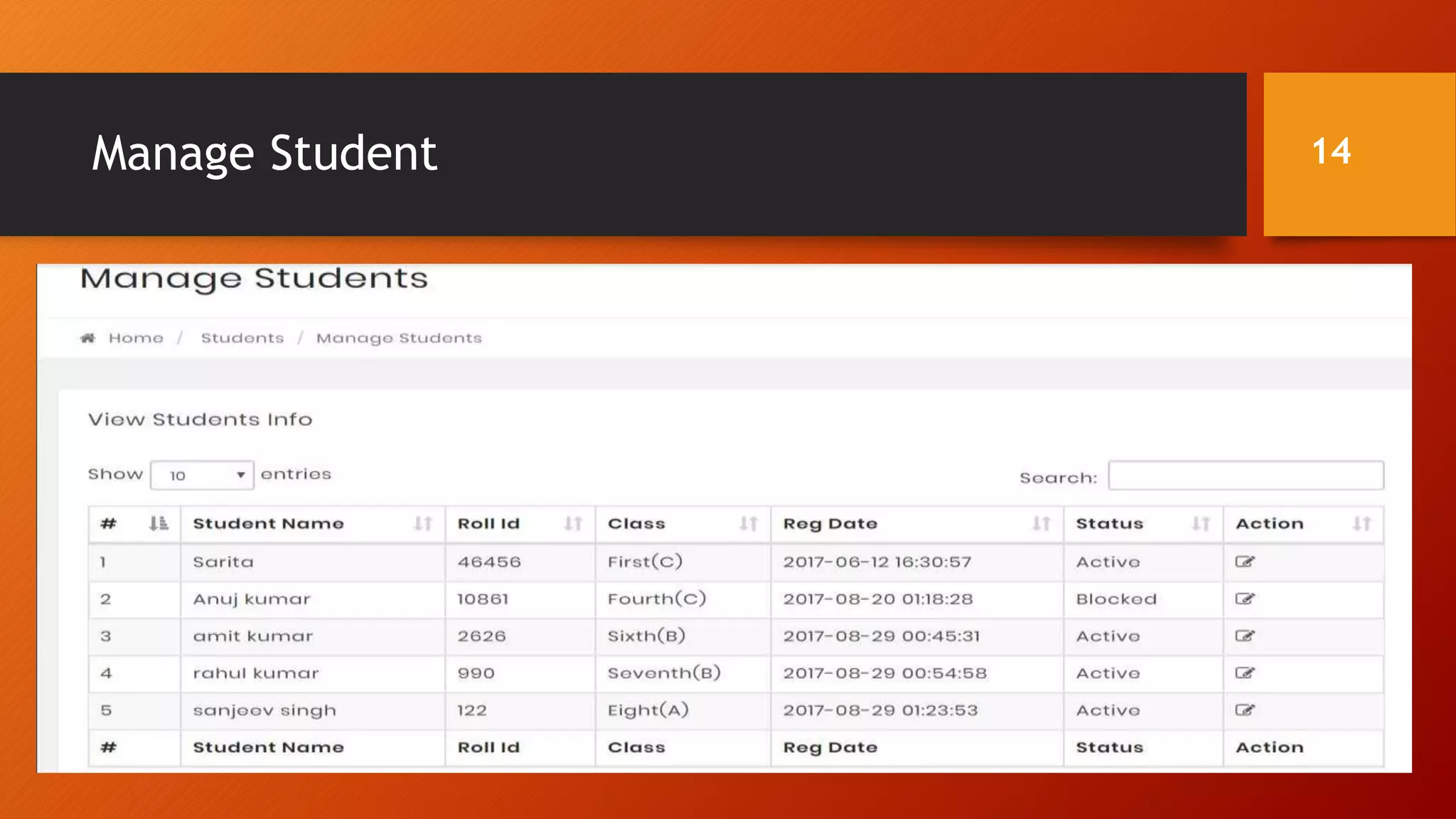Screen dimensions: 1456x819
Task: Sort table by Status column
Action: pyautogui.click(x=1143, y=524)
